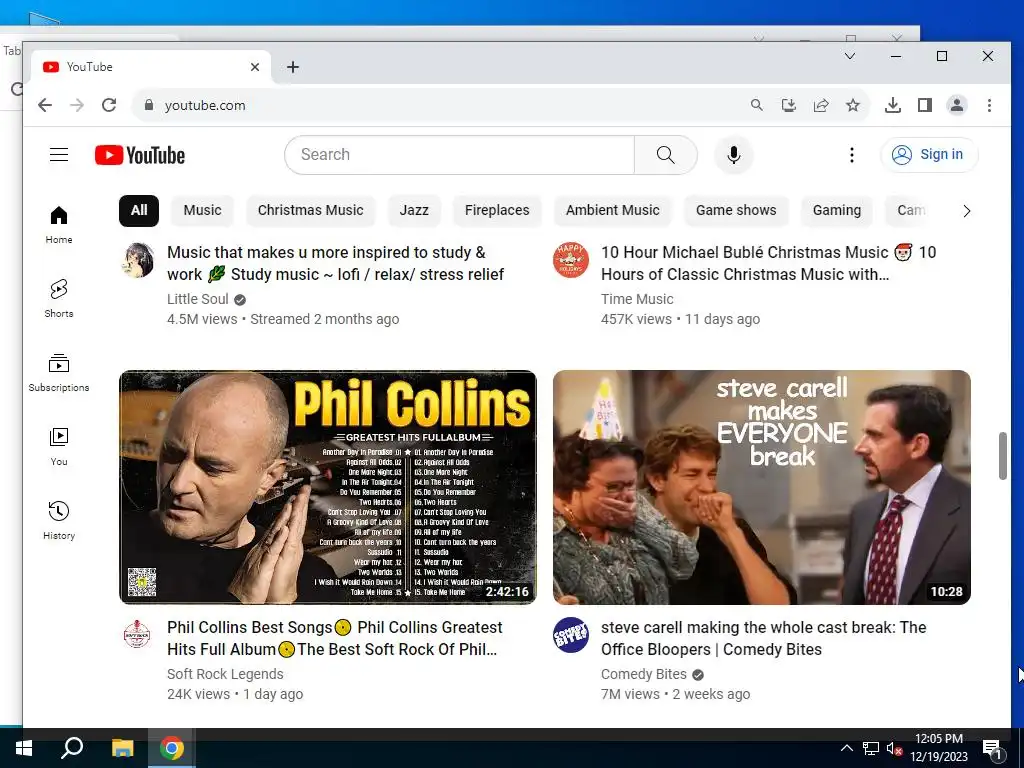Open Chrome's three-dot menu

click(989, 105)
